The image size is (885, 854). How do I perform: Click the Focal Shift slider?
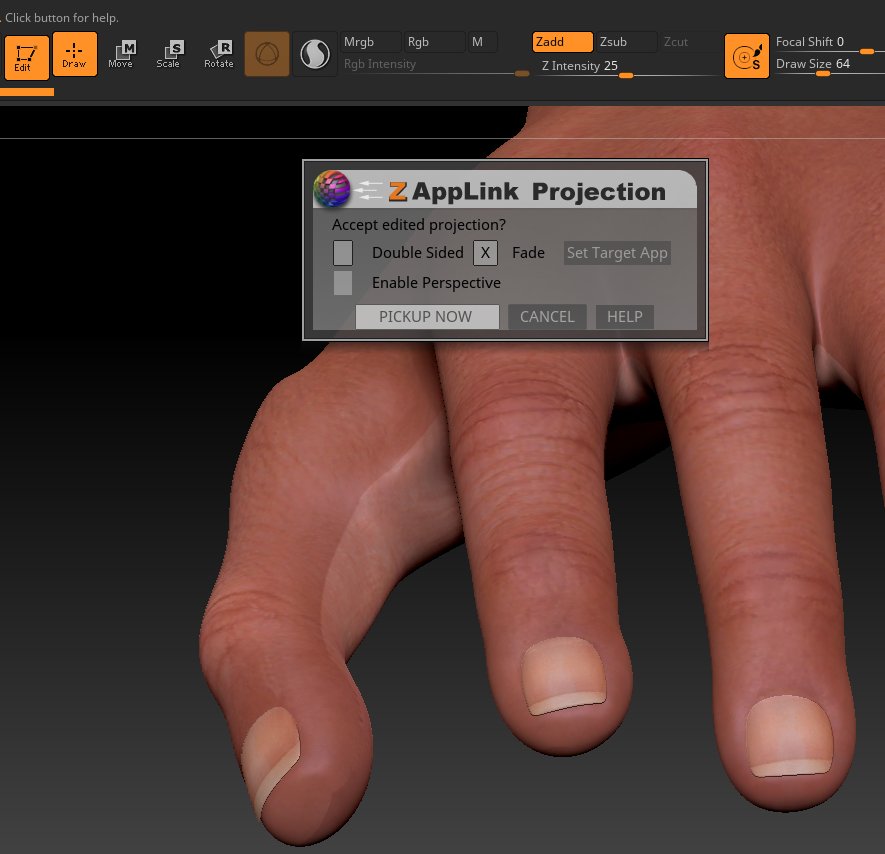pos(828,43)
